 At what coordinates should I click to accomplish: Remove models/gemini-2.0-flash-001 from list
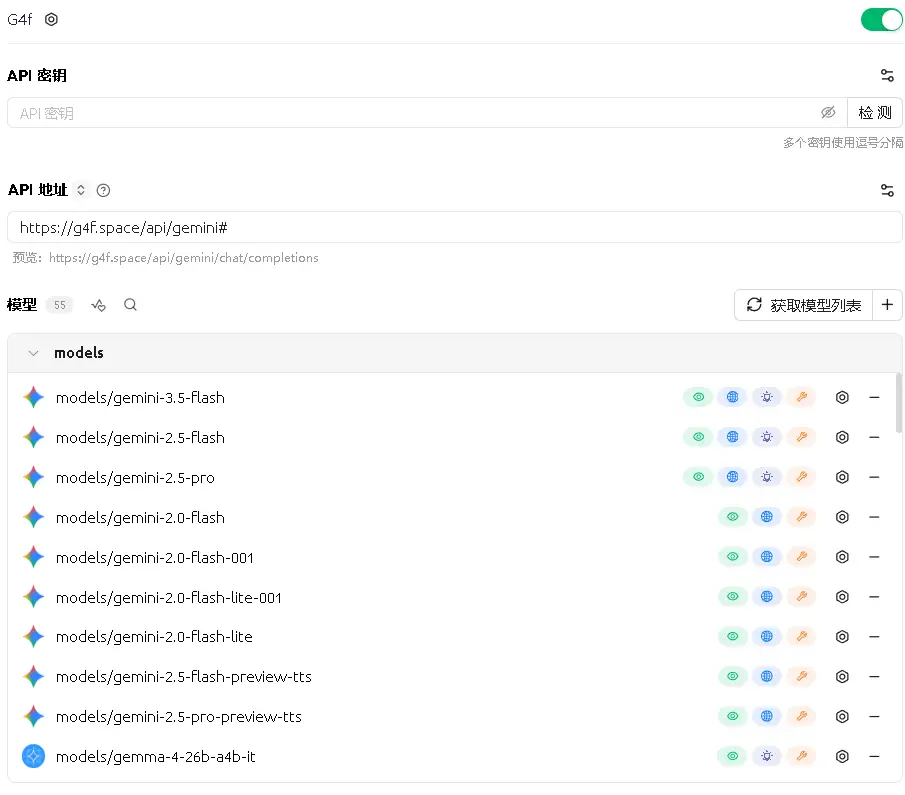(874, 557)
